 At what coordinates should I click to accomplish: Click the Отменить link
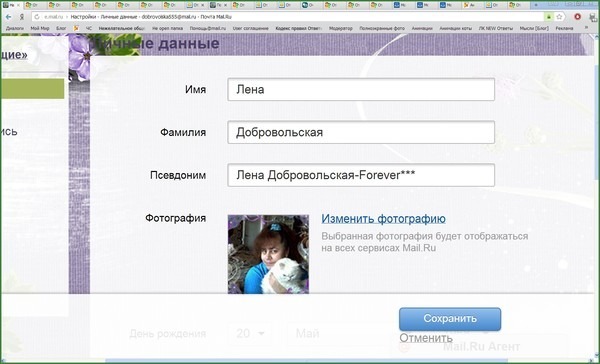426,338
